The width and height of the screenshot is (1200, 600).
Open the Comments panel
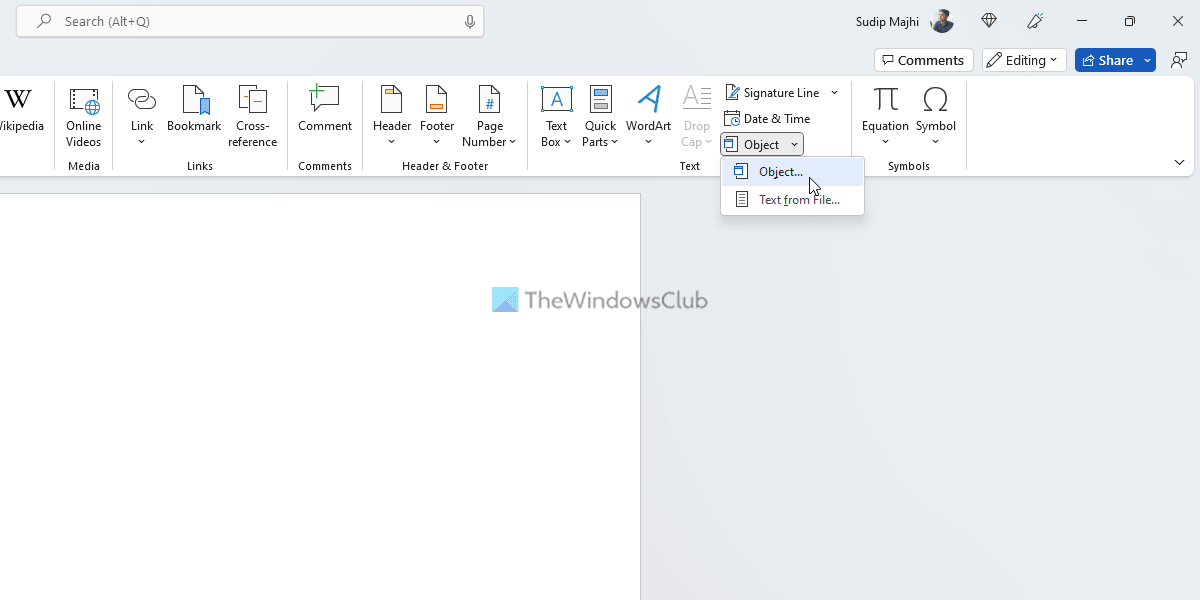923,59
